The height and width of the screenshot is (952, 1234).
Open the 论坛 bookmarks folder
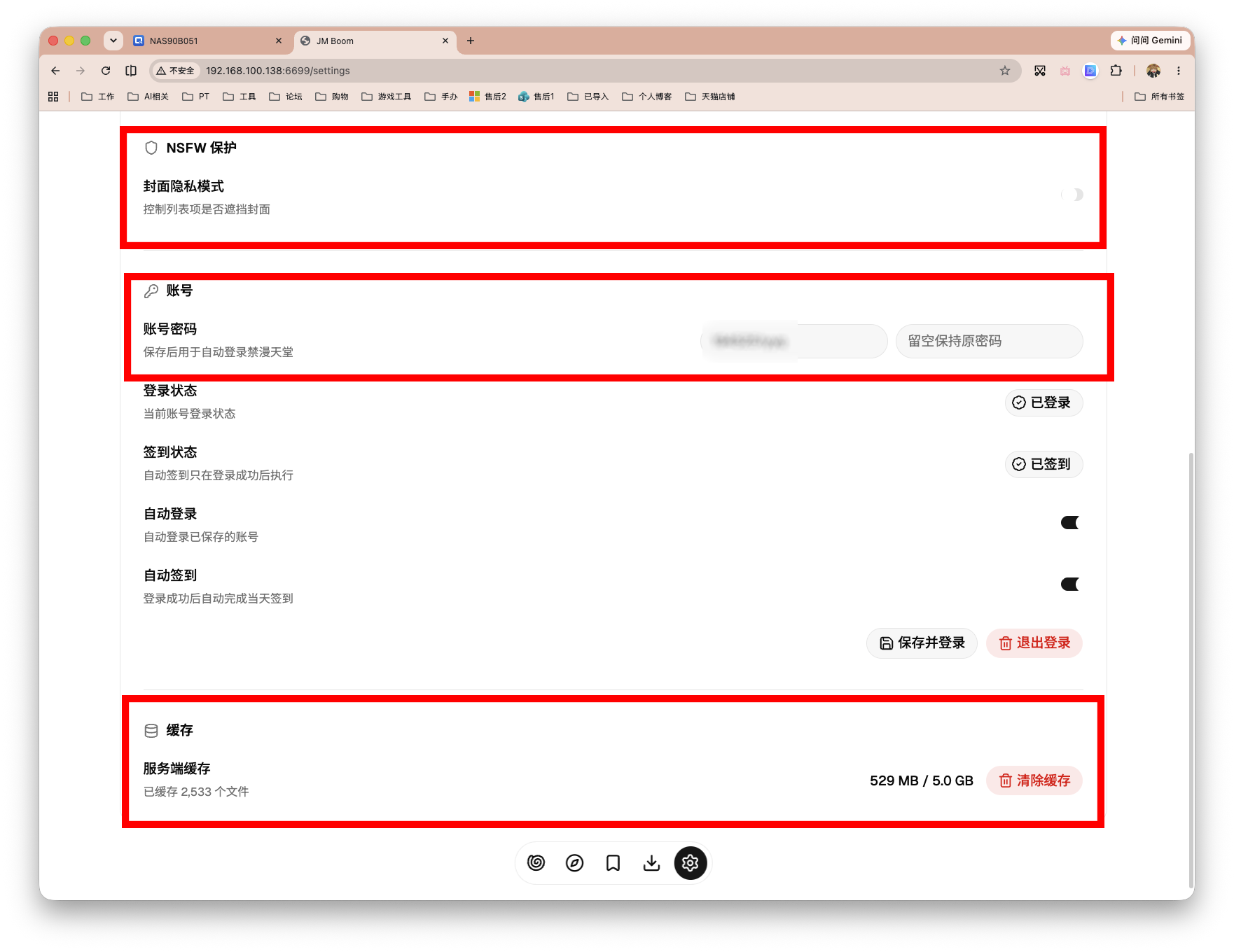point(286,97)
